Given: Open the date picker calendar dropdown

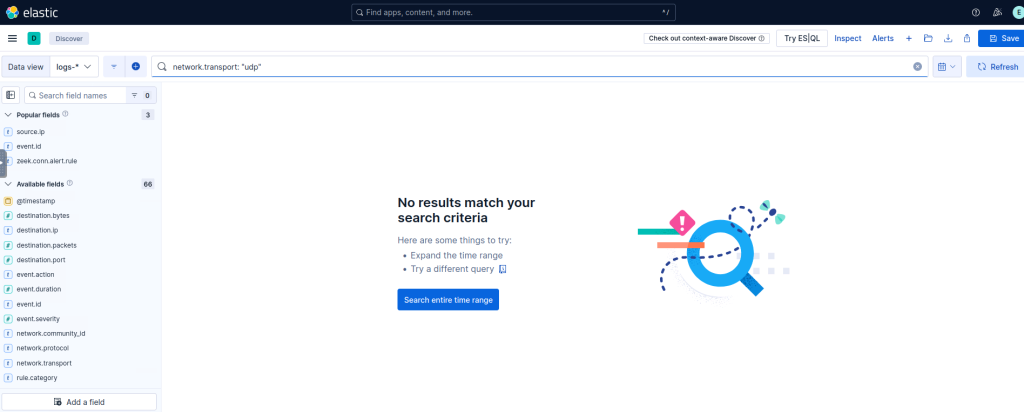Looking at the screenshot, I should (946, 66).
